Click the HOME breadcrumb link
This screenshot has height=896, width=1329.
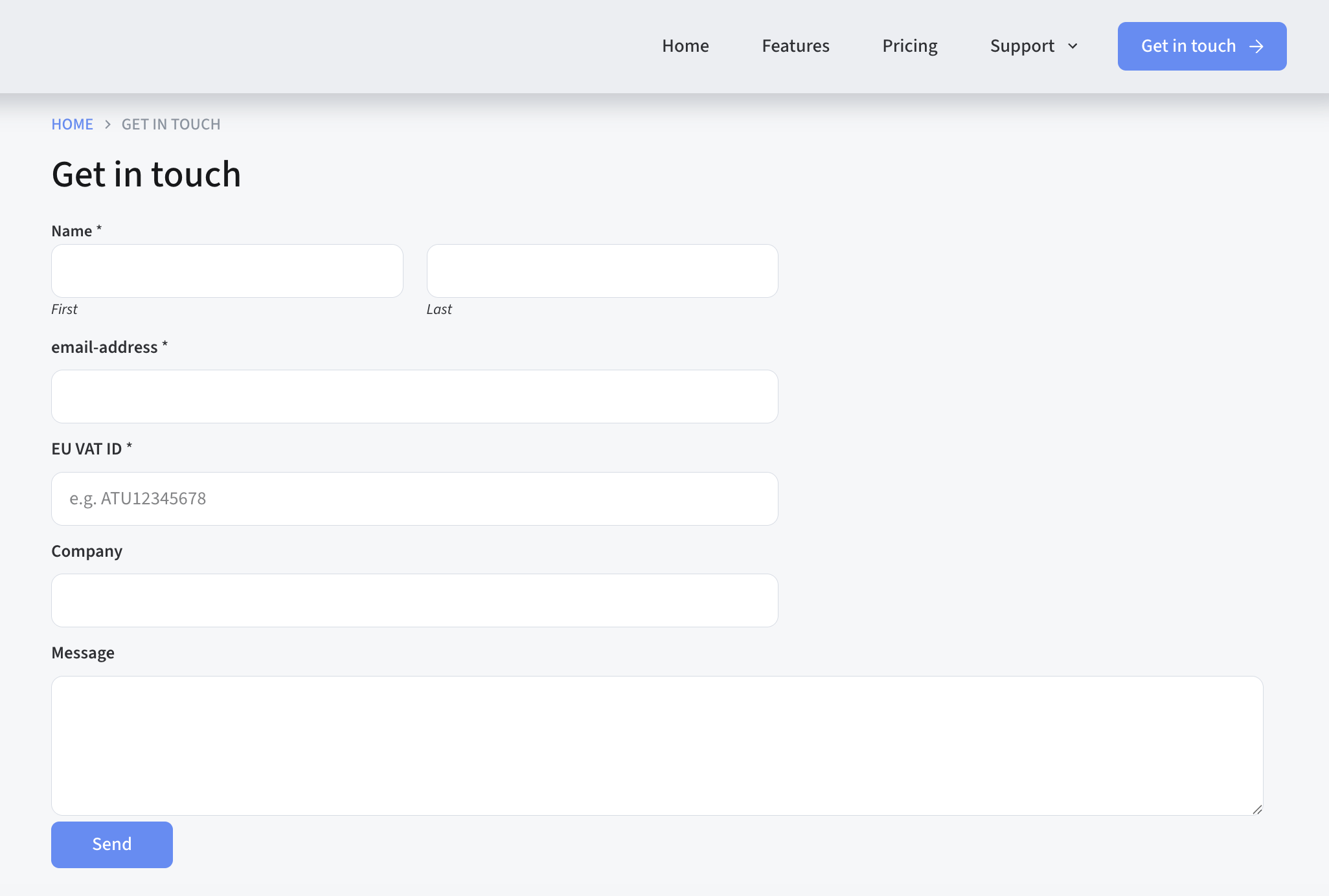click(x=72, y=124)
